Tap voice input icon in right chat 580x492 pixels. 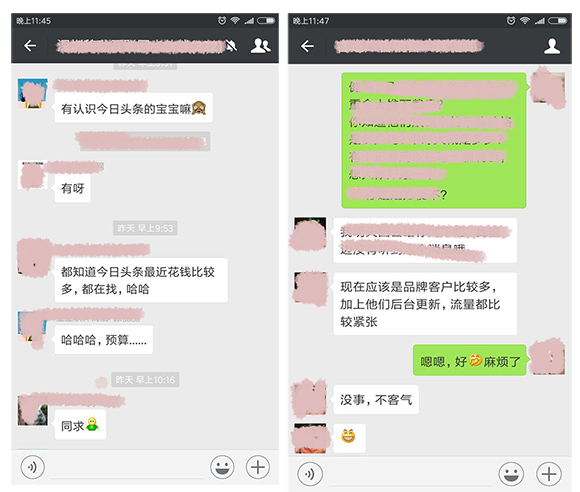pos(310,474)
